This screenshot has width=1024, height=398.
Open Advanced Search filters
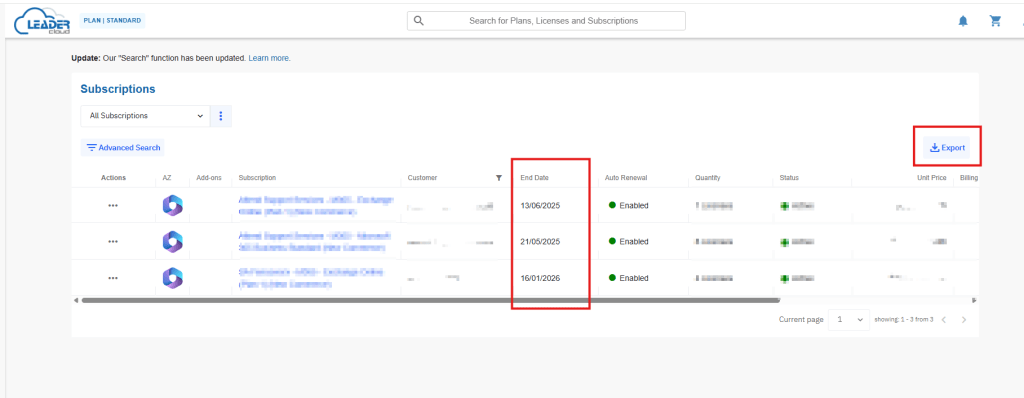click(123, 148)
